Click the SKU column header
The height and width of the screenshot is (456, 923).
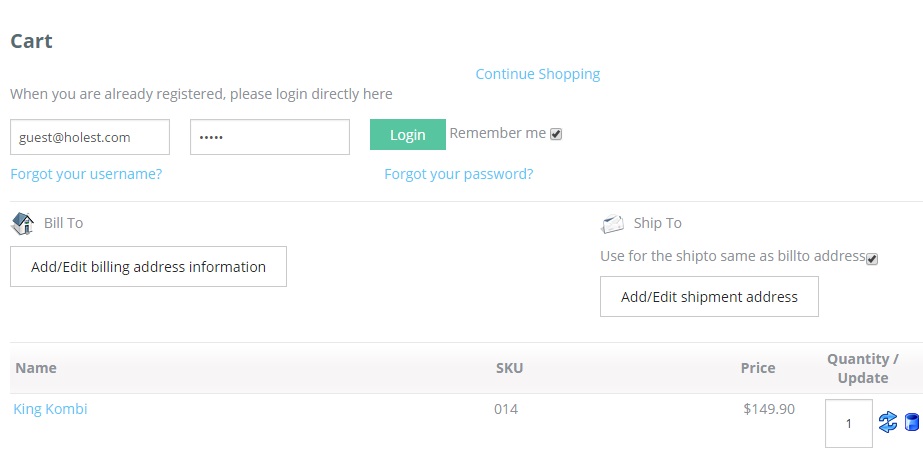(509, 368)
